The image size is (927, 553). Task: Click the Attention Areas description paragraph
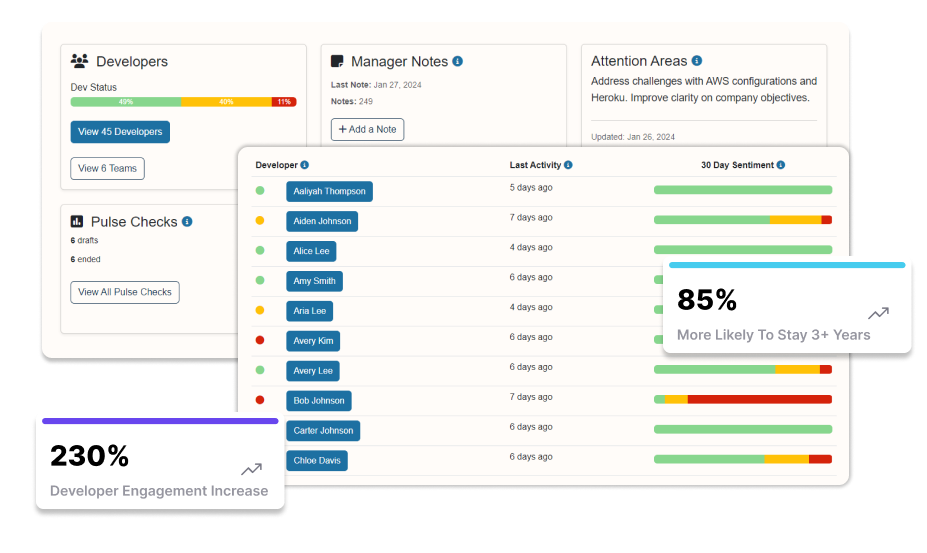[x=704, y=89]
